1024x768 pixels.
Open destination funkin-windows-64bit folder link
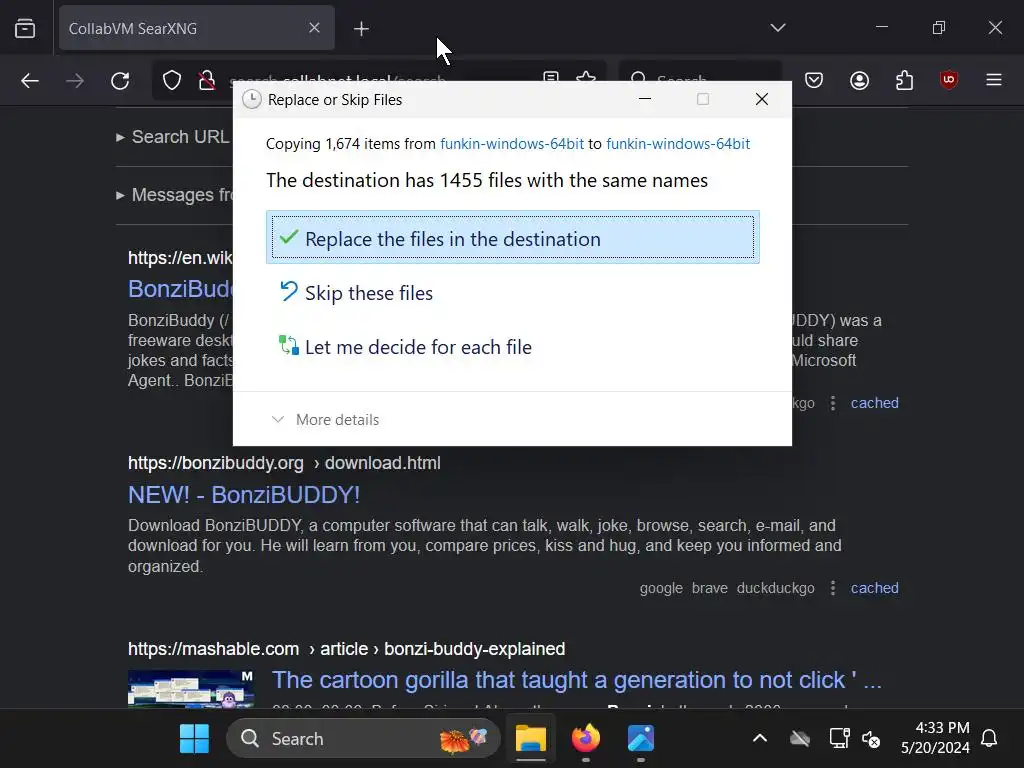[678, 144]
